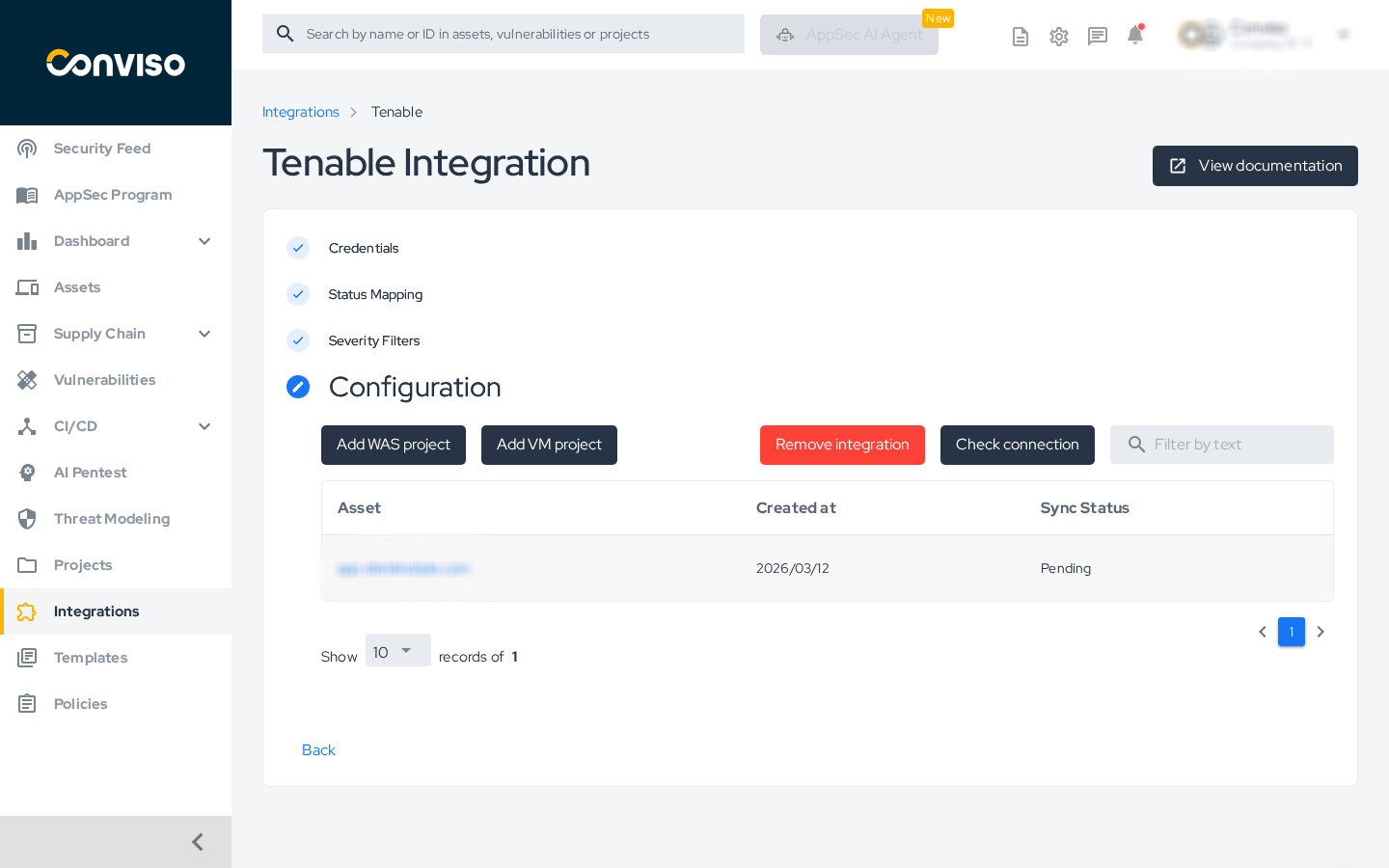Viewport: 1389px width, 868px height.
Task: Collapse the sidebar with the left chevron
Action: click(x=198, y=842)
